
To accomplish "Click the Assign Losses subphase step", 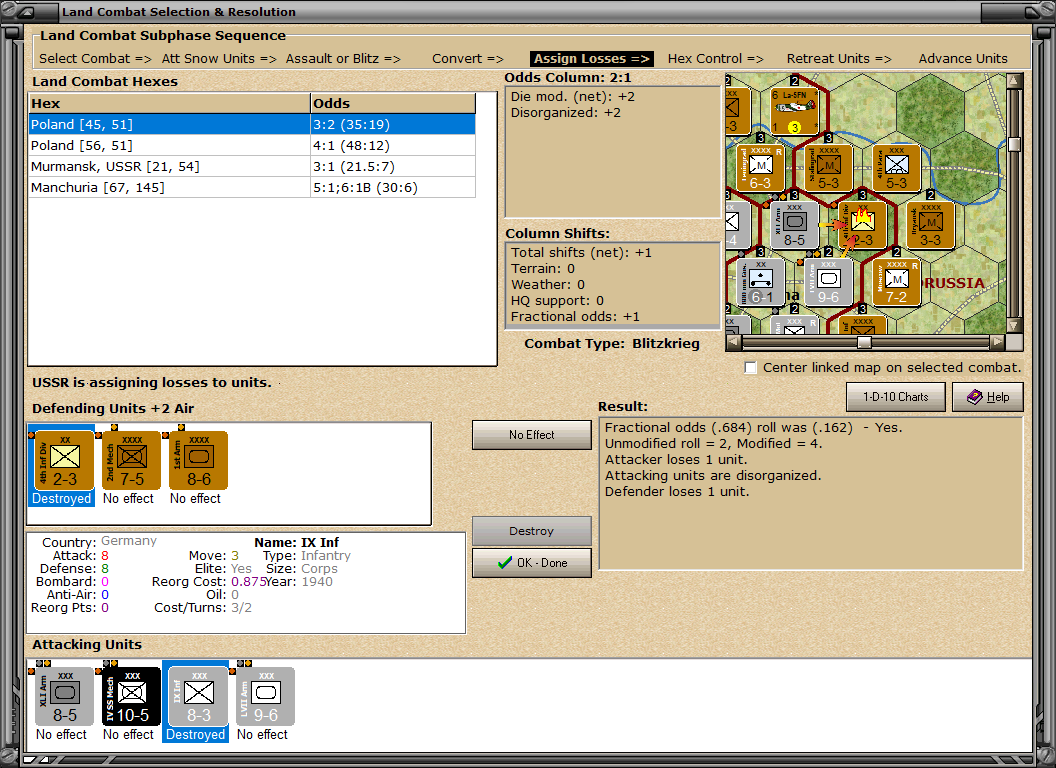I will (592, 59).
